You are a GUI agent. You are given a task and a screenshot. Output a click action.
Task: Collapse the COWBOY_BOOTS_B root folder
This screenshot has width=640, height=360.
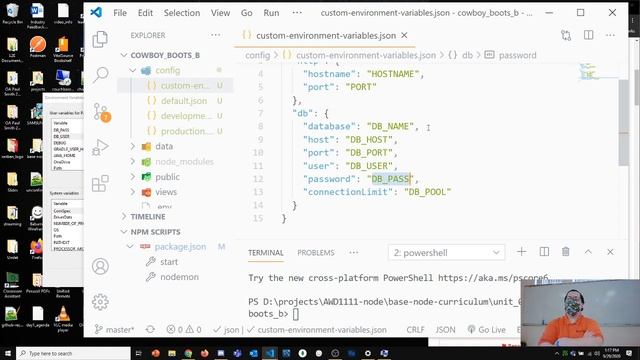[x=124, y=55]
